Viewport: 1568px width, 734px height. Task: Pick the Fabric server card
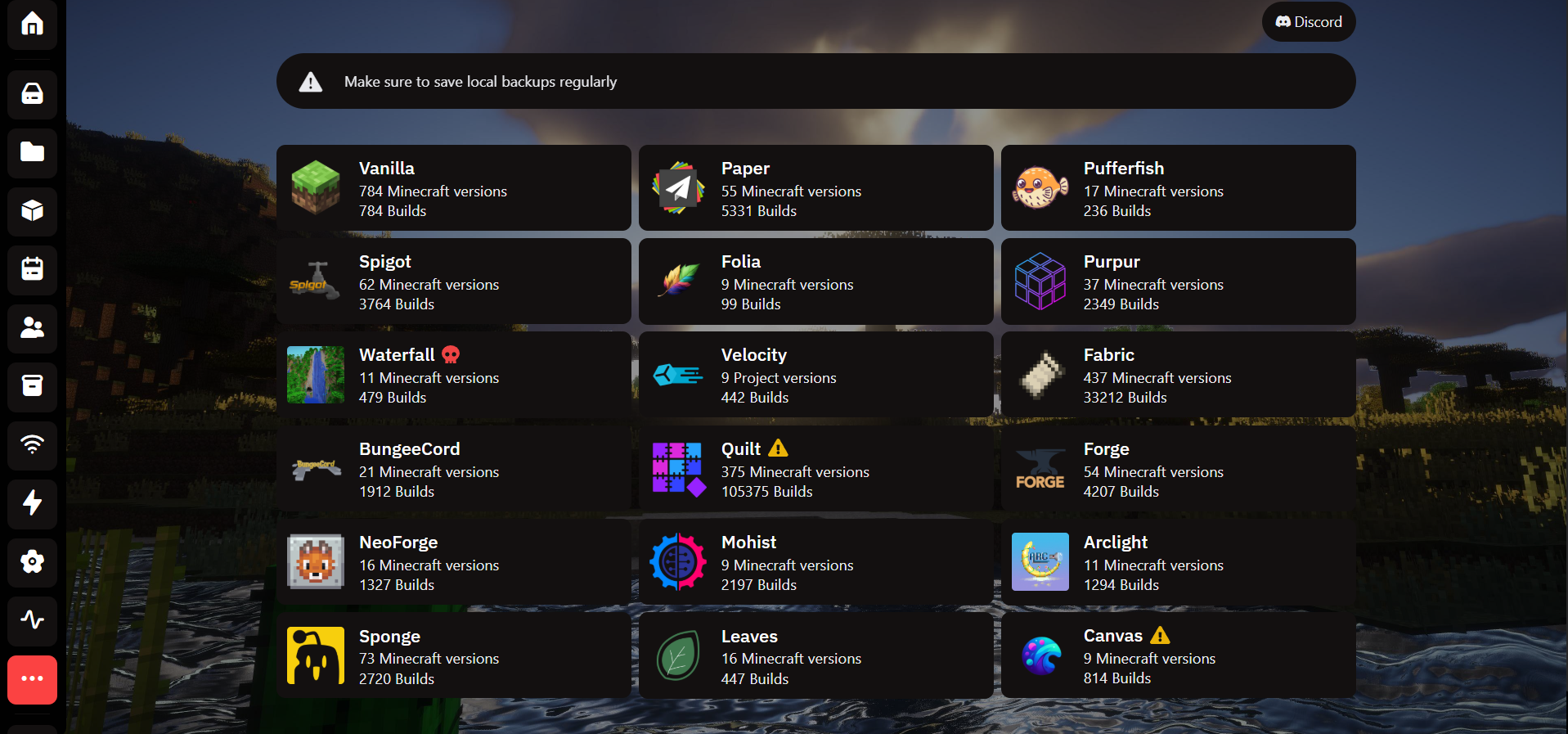pos(1178,375)
